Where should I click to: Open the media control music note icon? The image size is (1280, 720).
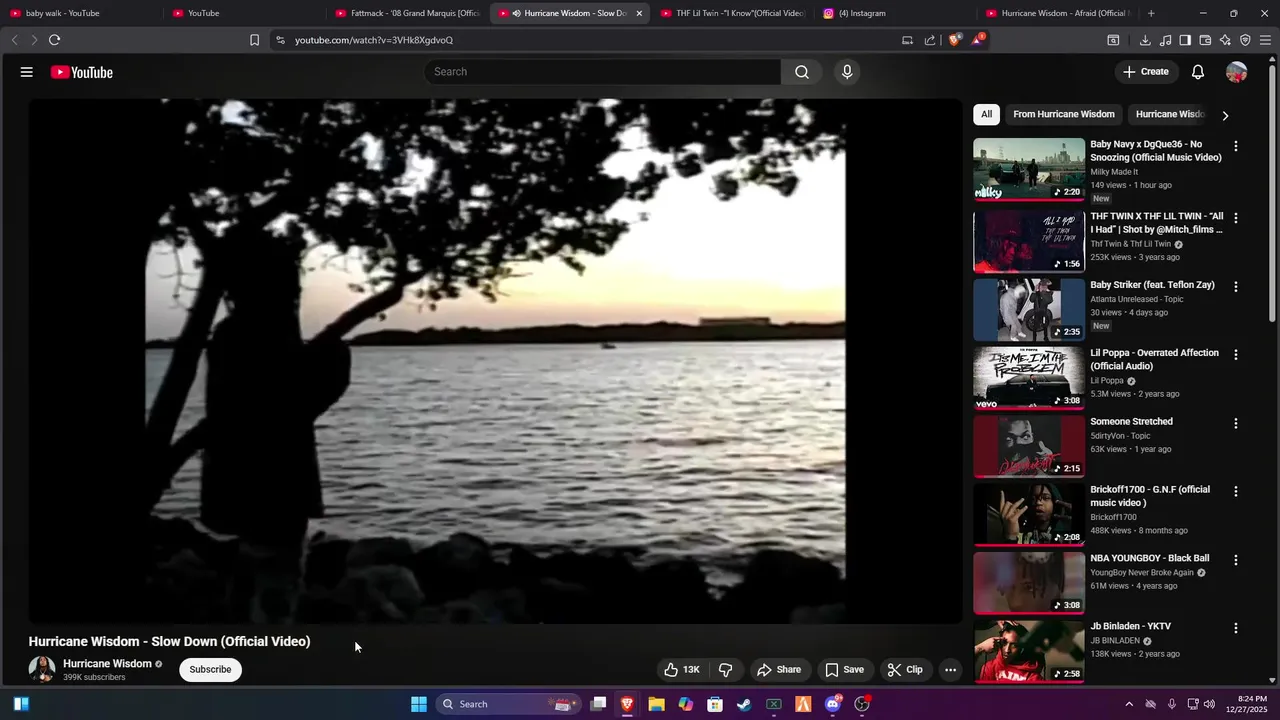1165,40
